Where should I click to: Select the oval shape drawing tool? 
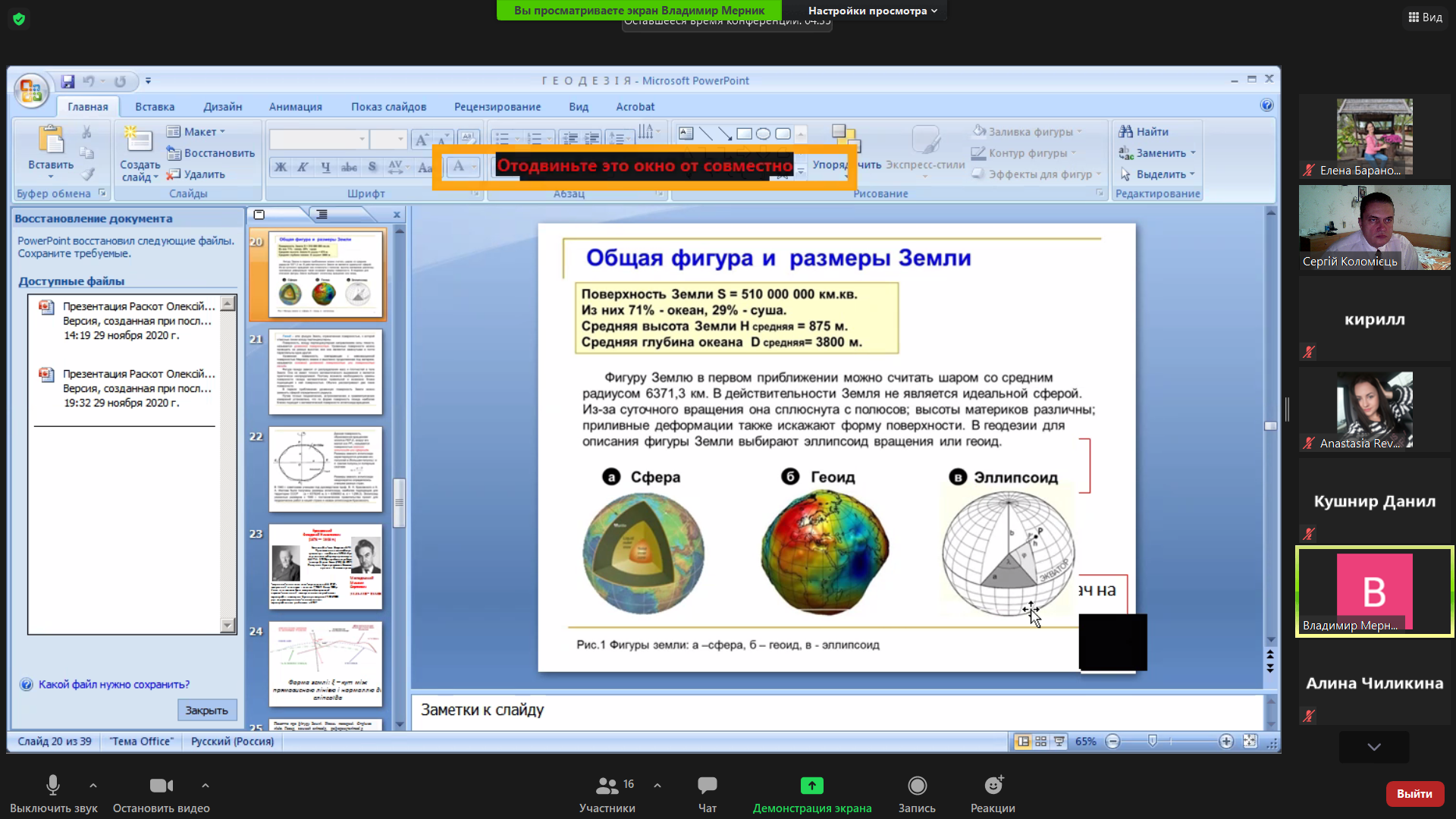click(x=763, y=133)
